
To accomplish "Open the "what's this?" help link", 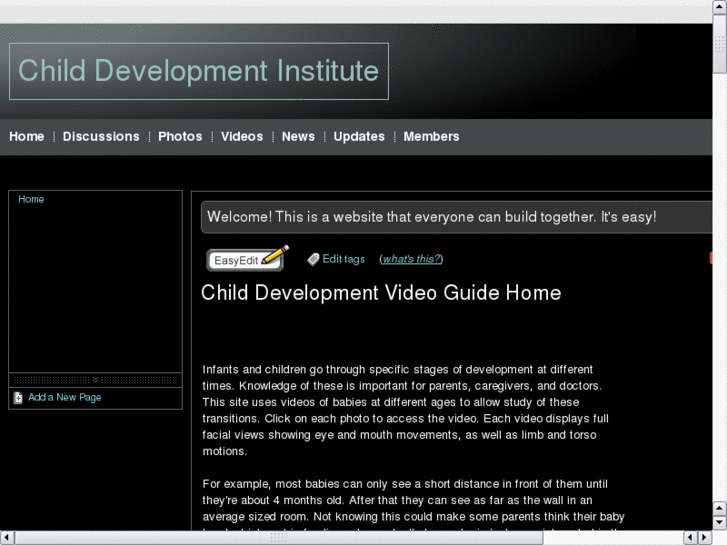I will point(411,259).
